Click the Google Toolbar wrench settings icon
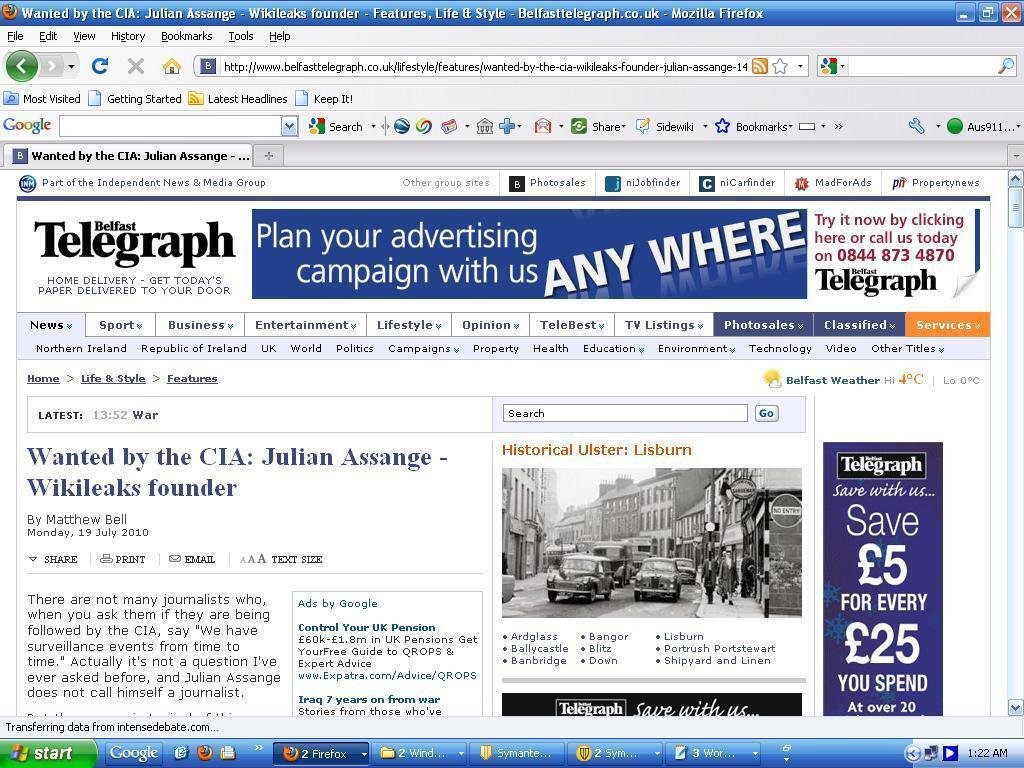 click(x=917, y=126)
